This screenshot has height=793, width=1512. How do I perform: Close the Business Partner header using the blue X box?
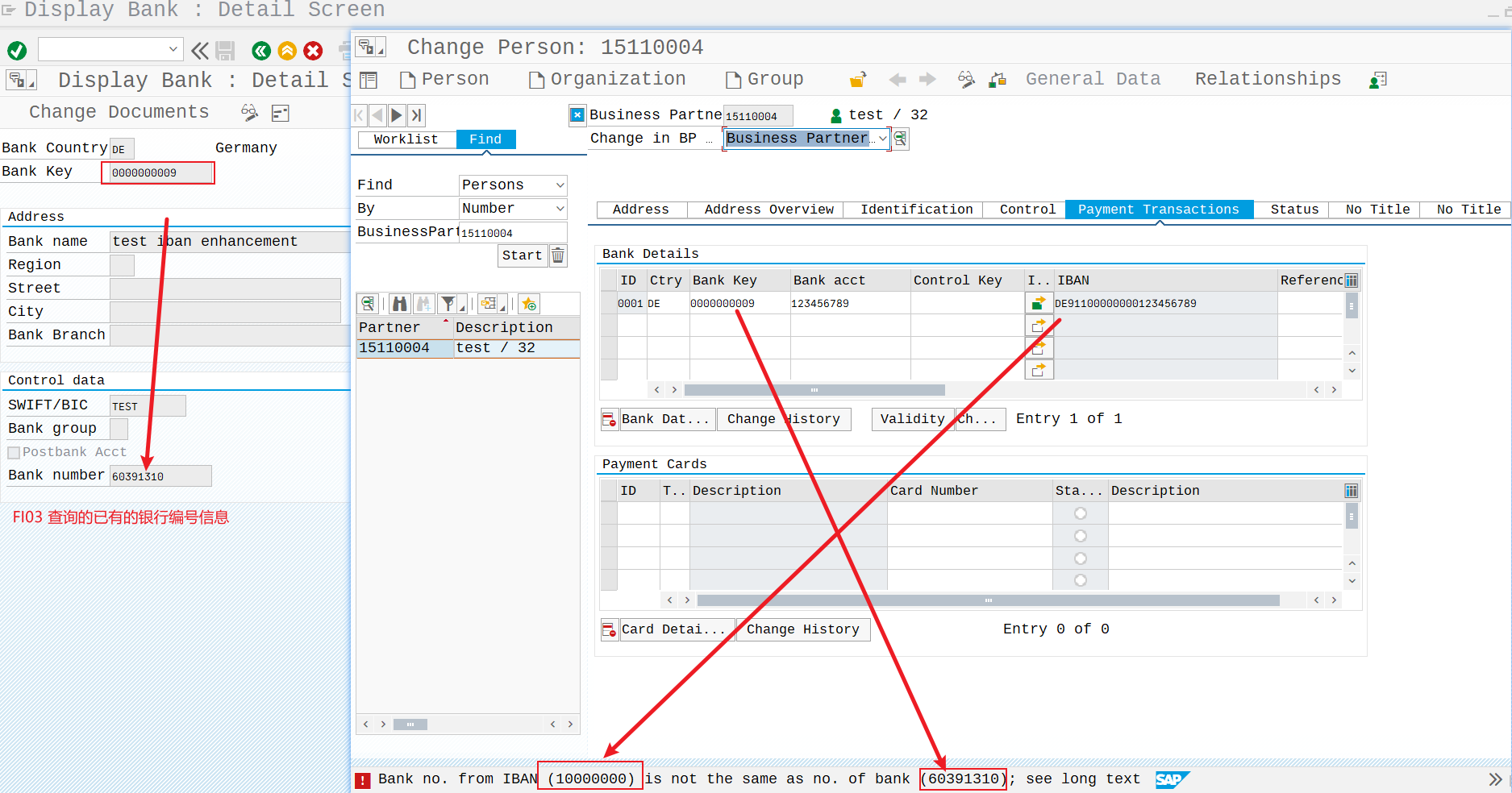(577, 114)
